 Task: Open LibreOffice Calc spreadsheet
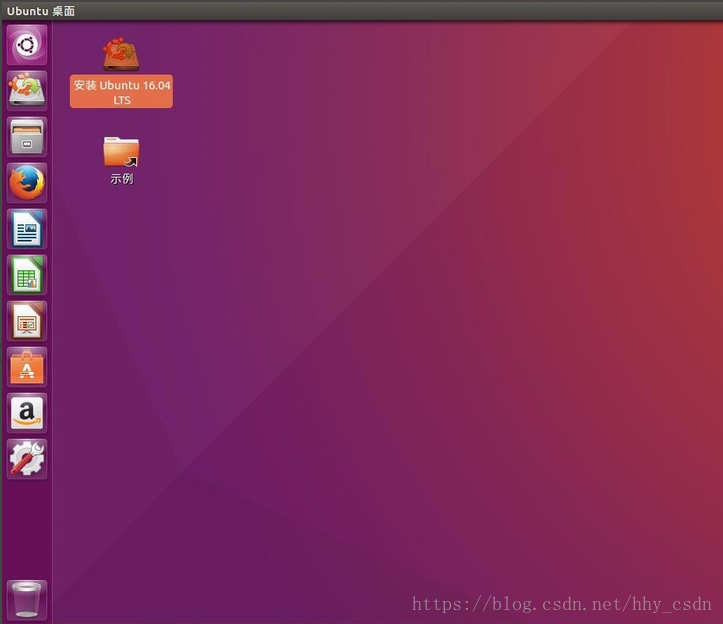tap(27, 275)
